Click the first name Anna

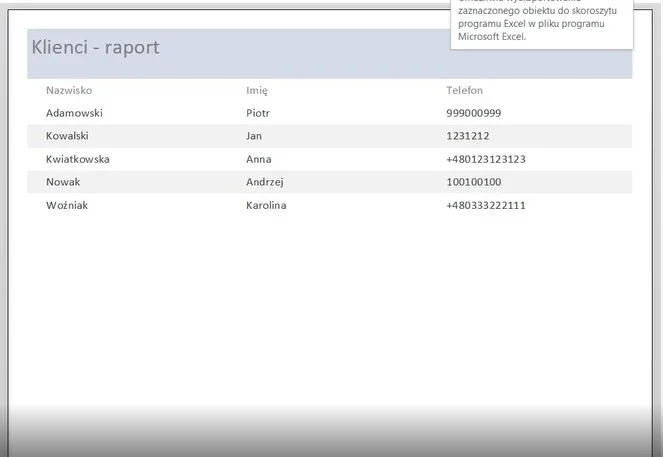click(x=258, y=159)
